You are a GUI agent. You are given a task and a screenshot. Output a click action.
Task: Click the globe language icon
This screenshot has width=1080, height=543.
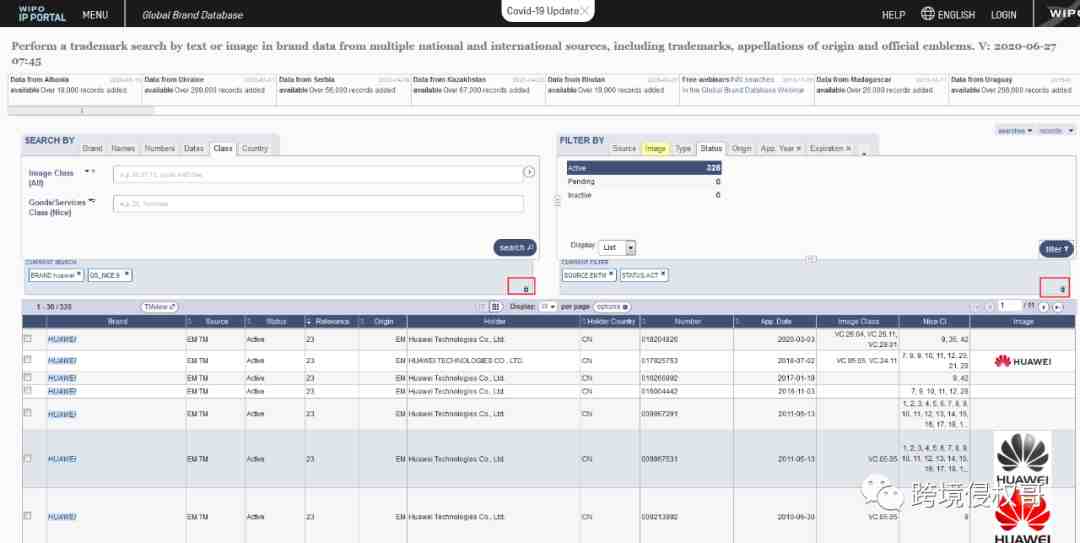coord(928,14)
